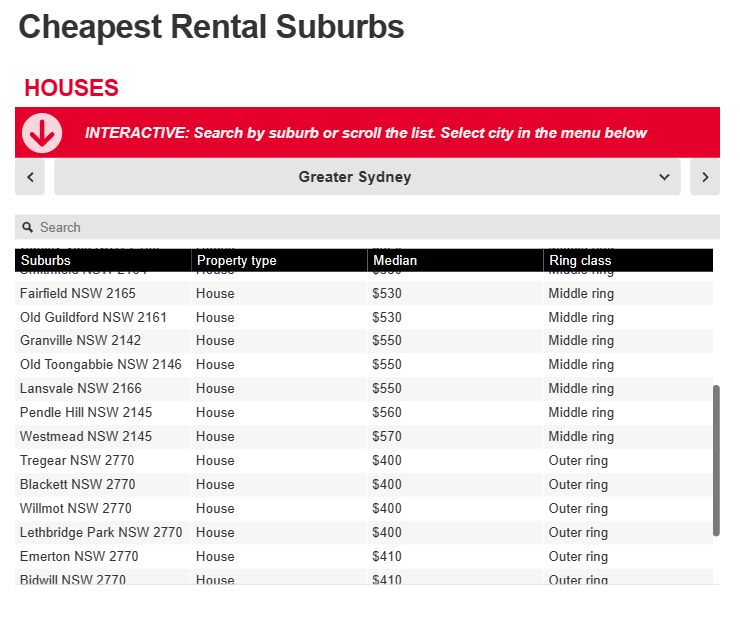
Task: Select the Fairfield NSW 2165 row
Action: 78,294
